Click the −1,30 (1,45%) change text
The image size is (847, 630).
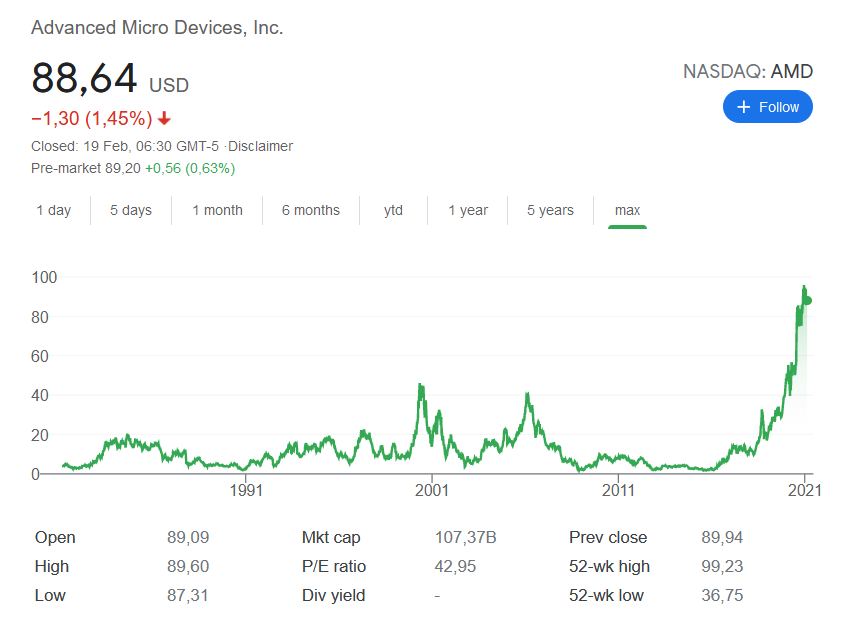coord(92,118)
